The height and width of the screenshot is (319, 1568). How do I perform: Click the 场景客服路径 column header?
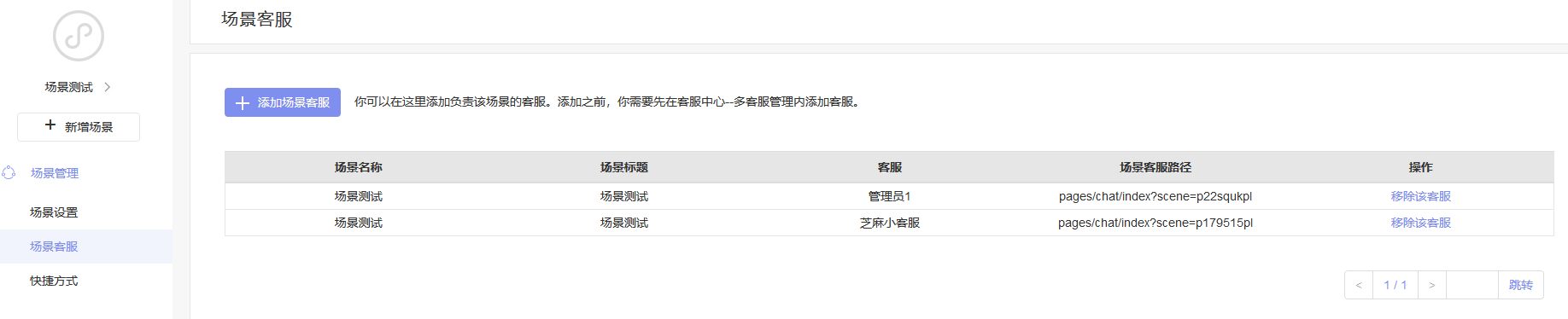coord(1156,167)
